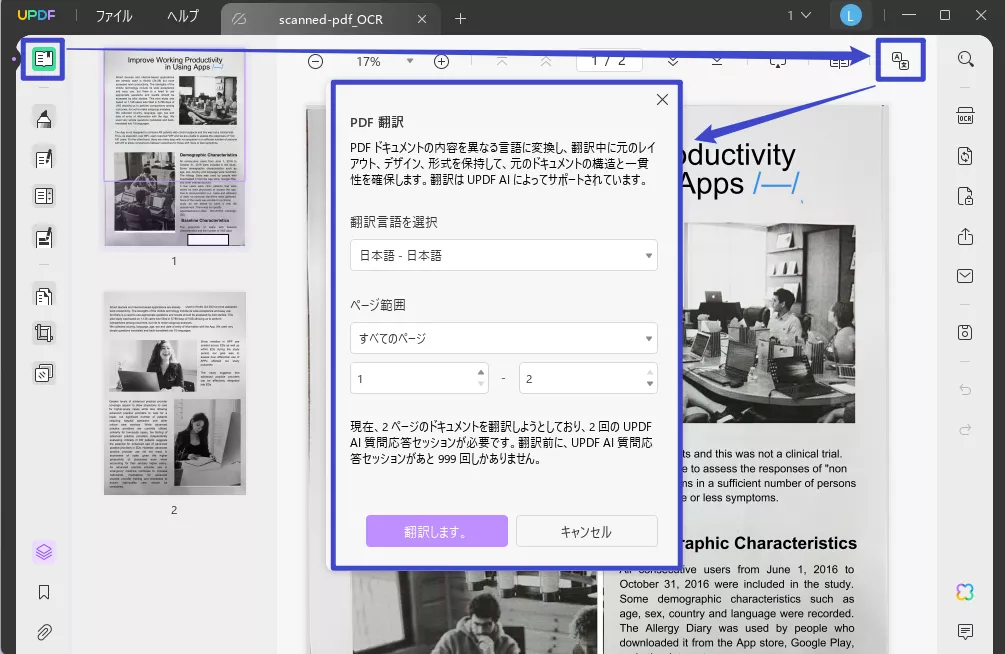Open the Attachments paperclip panel
The image size is (1005, 654).
[44, 632]
